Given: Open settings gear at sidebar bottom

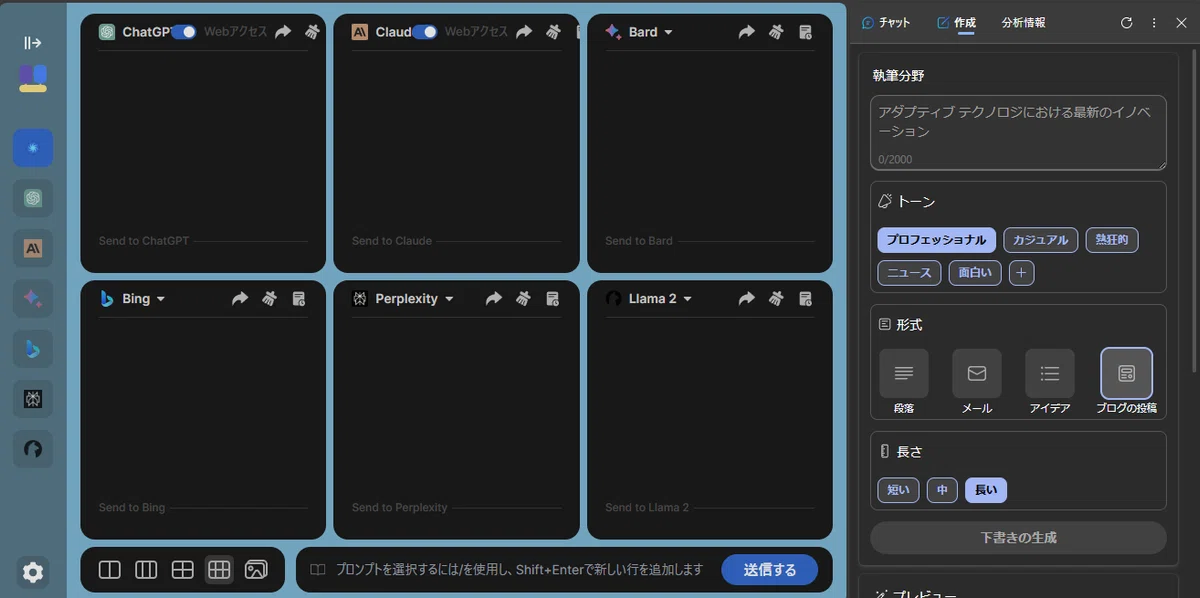Looking at the screenshot, I should (x=33, y=572).
